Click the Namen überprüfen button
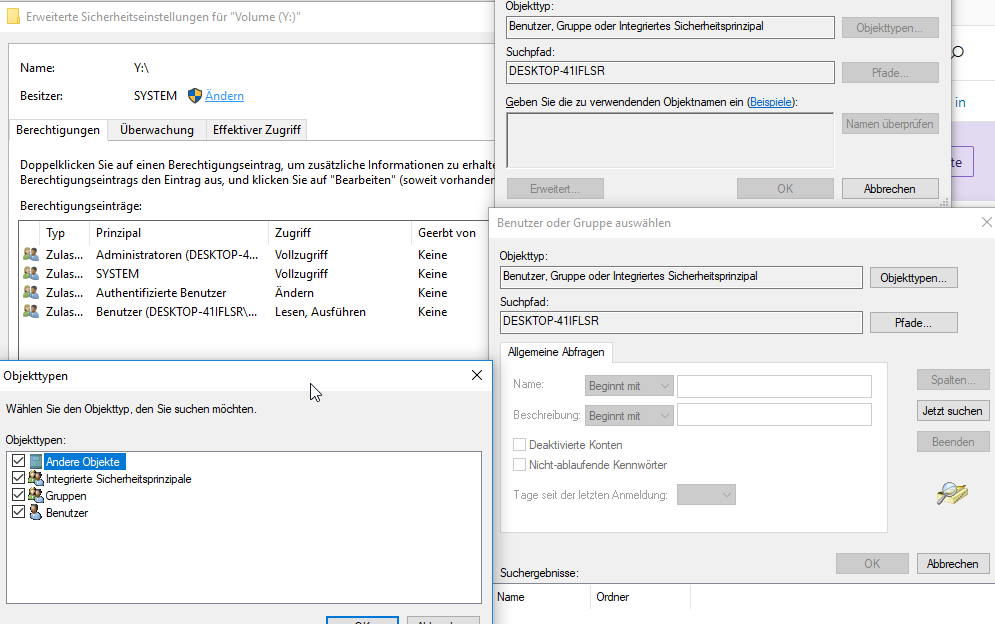995x624 pixels. tap(890, 124)
